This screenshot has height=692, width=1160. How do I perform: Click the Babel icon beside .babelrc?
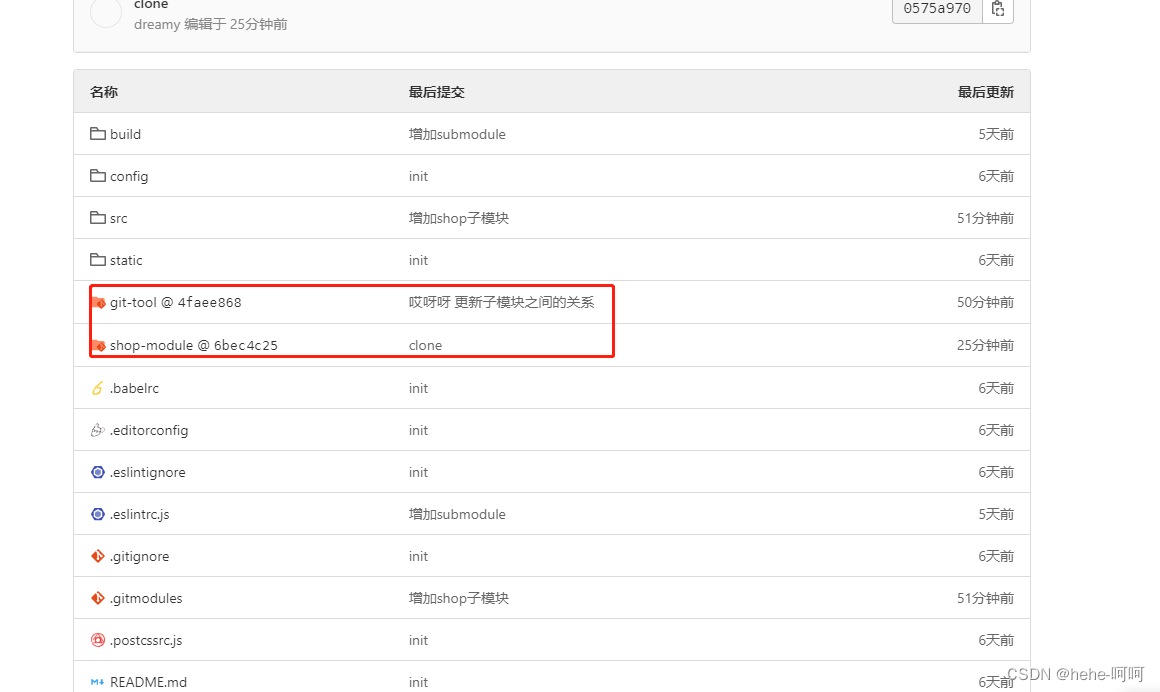pos(98,388)
